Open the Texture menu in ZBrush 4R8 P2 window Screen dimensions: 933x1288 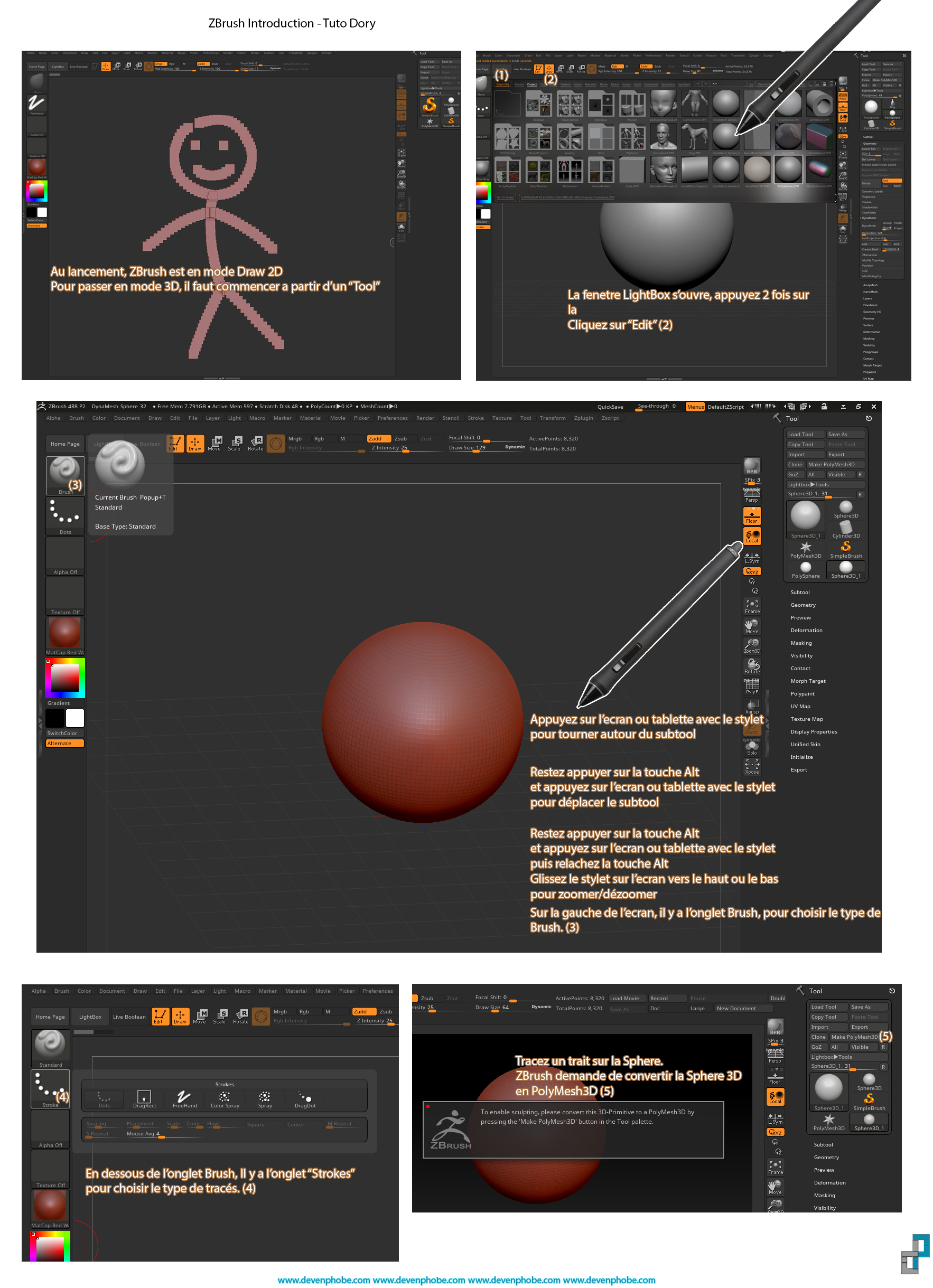pyautogui.click(x=502, y=418)
